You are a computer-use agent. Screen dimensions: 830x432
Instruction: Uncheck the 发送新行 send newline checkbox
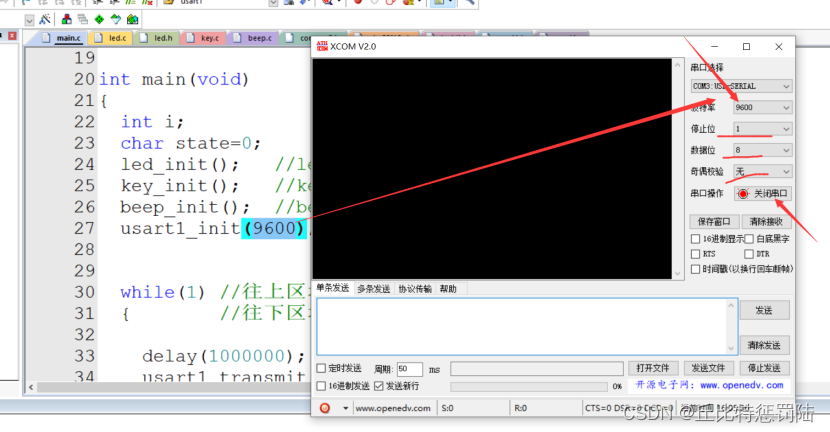[x=378, y=386]
